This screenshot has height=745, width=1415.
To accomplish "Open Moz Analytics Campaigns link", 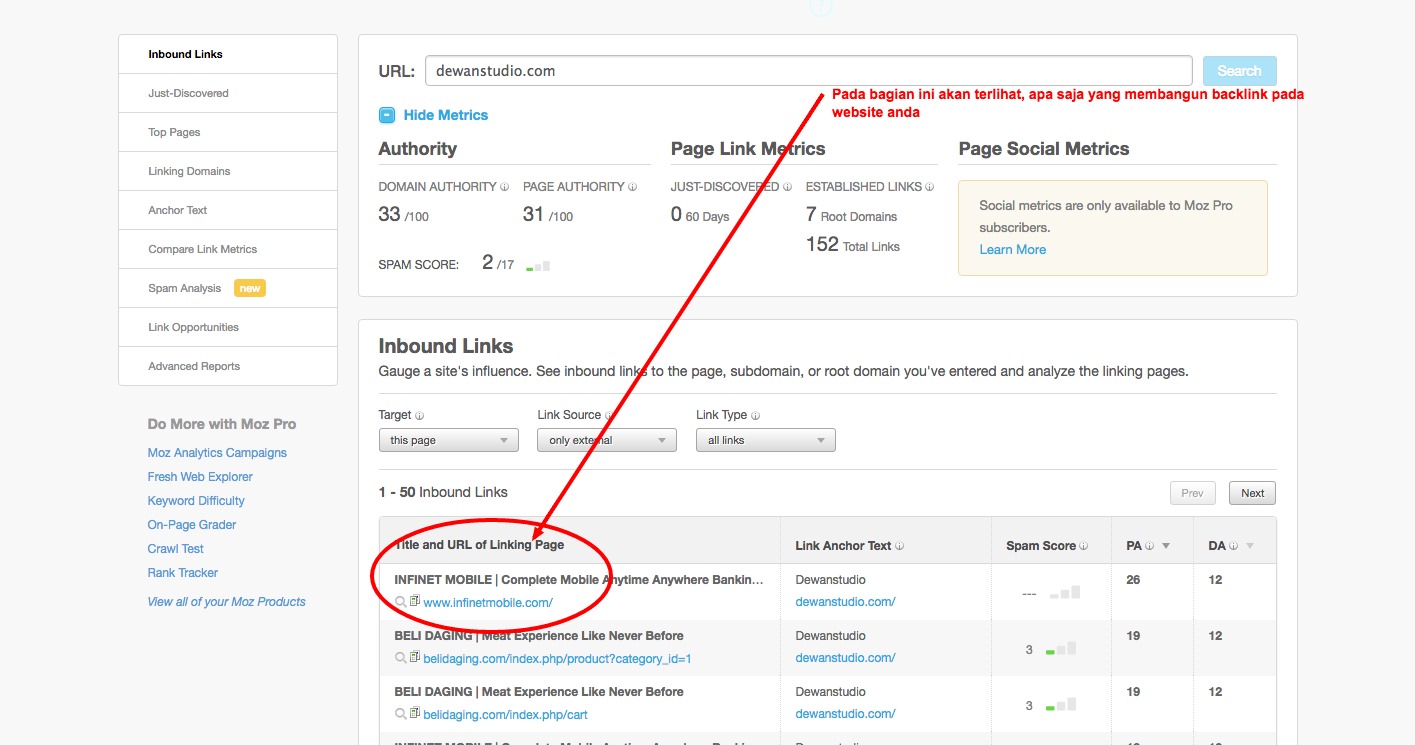I will pyautogui.click(x=217, y=453).
